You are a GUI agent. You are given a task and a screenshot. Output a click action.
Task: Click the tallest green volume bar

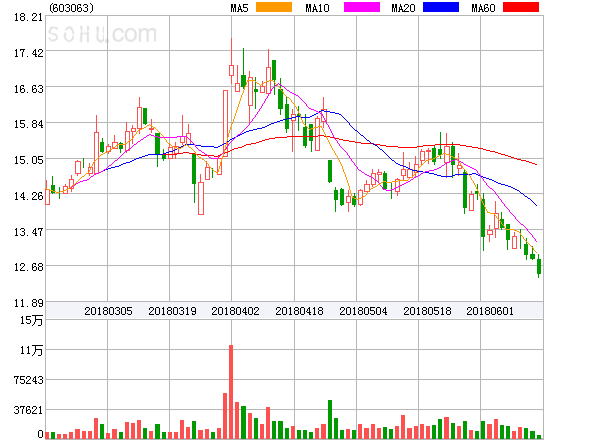(330, 419)
